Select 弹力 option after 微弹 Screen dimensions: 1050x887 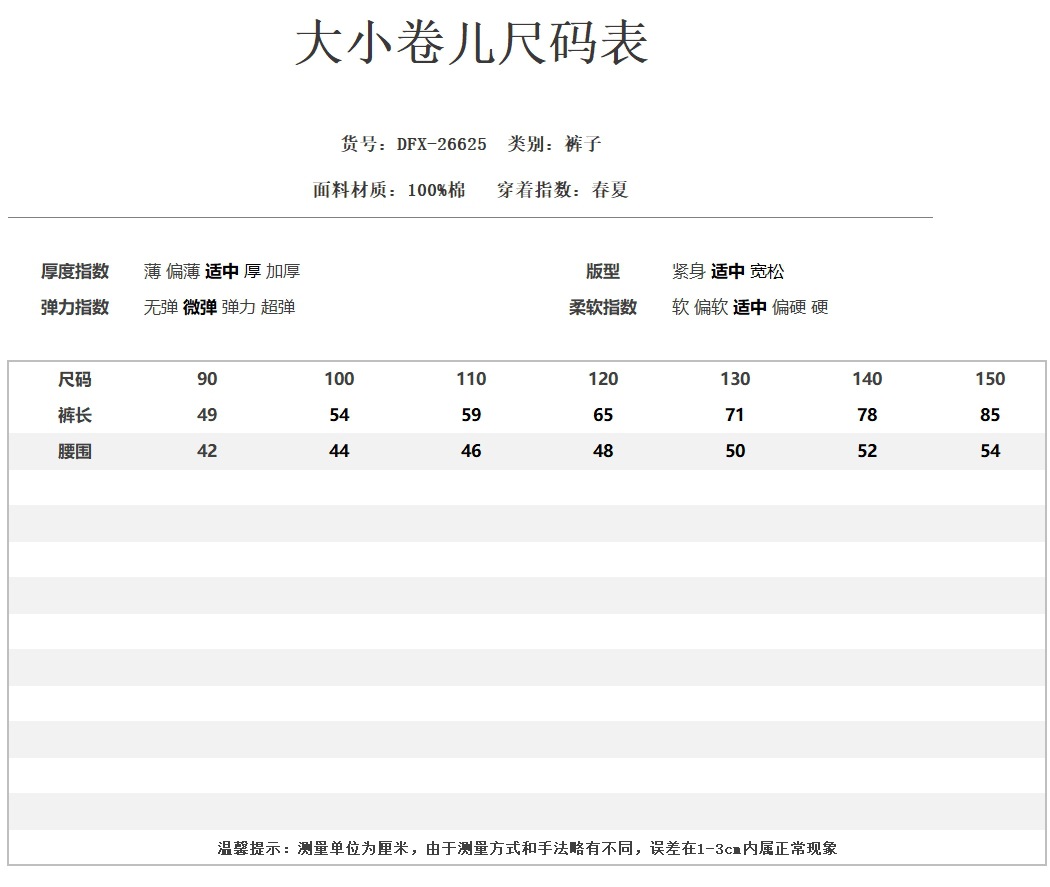(x=238, y=307)
